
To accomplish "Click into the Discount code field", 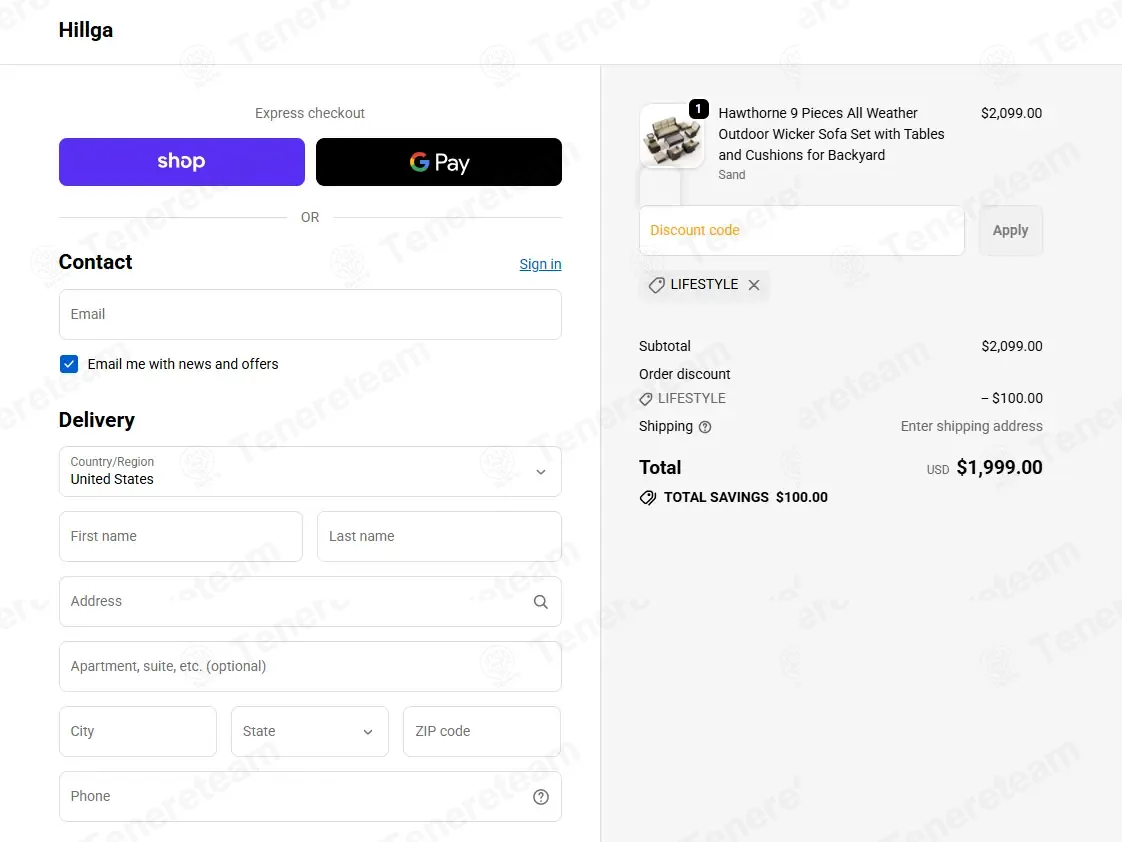I will point(801,230).
